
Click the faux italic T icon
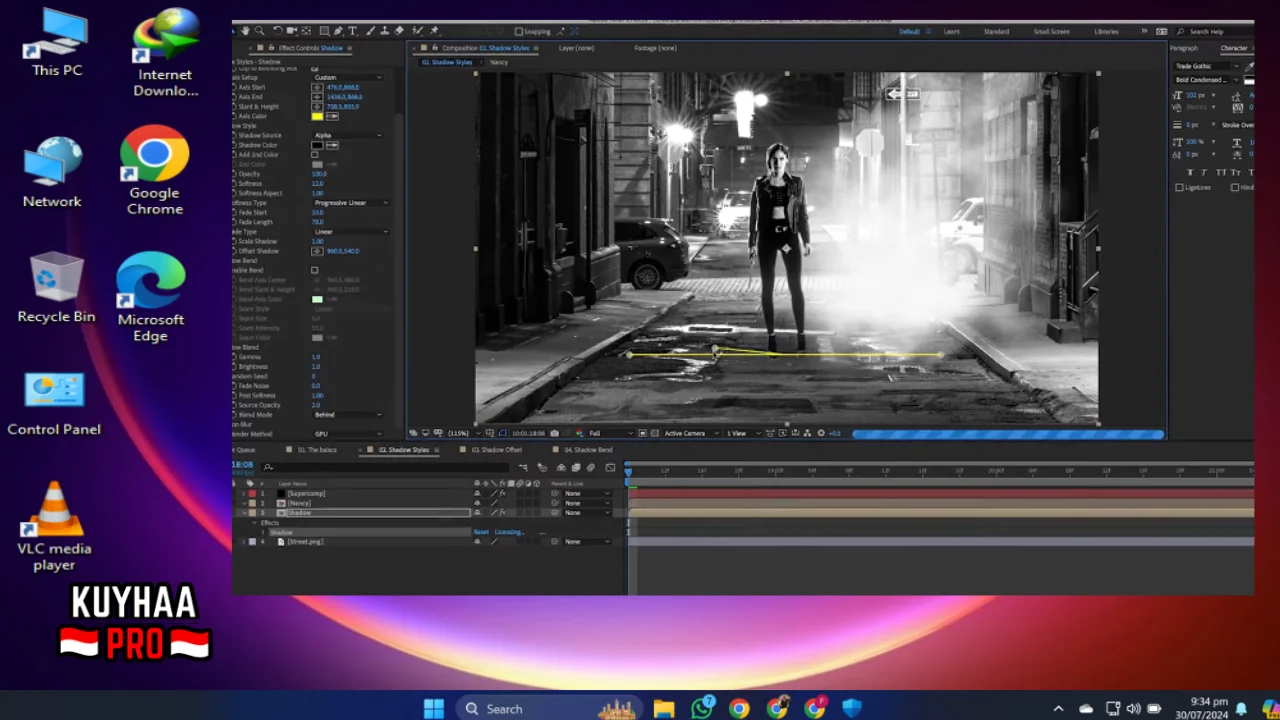[1204, 172]
